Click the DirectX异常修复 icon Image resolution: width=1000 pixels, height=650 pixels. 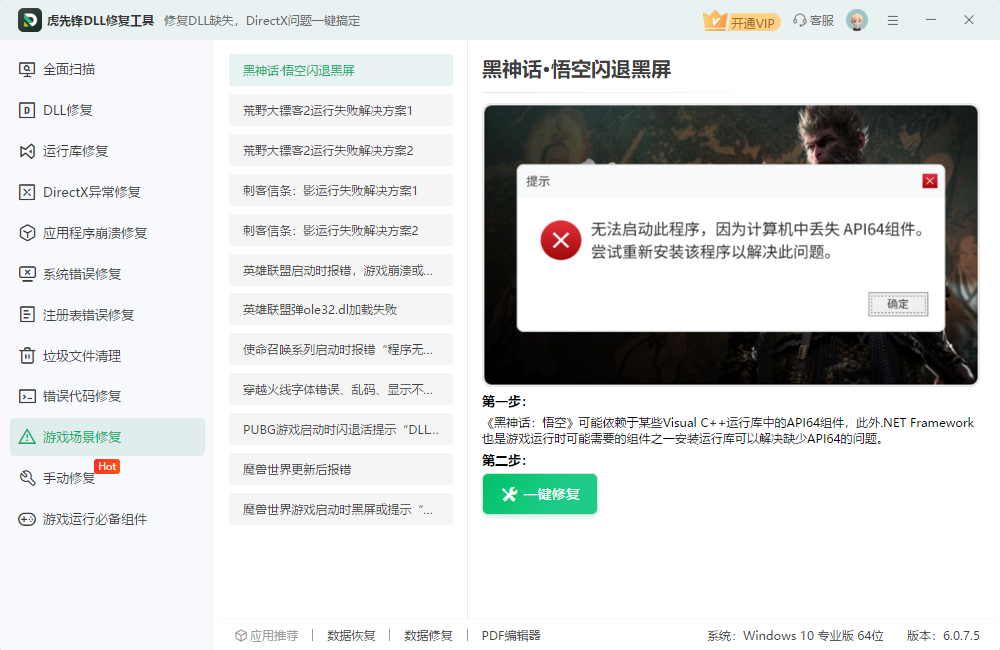(x=27, y=192)
